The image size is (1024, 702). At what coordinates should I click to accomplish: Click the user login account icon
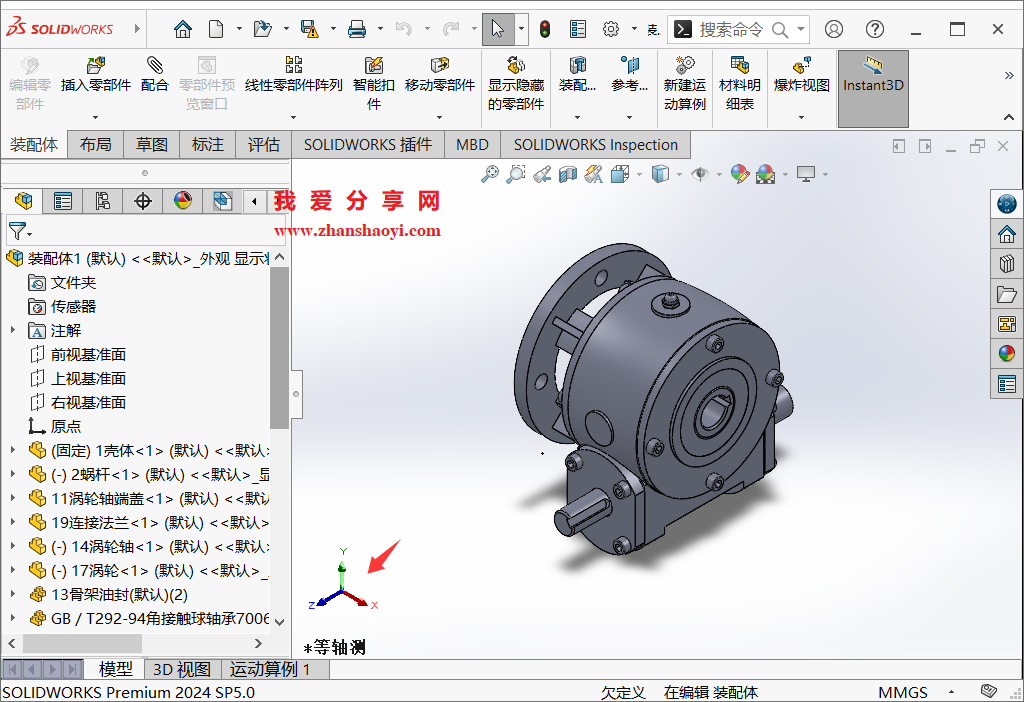click(x=834, y=29)
